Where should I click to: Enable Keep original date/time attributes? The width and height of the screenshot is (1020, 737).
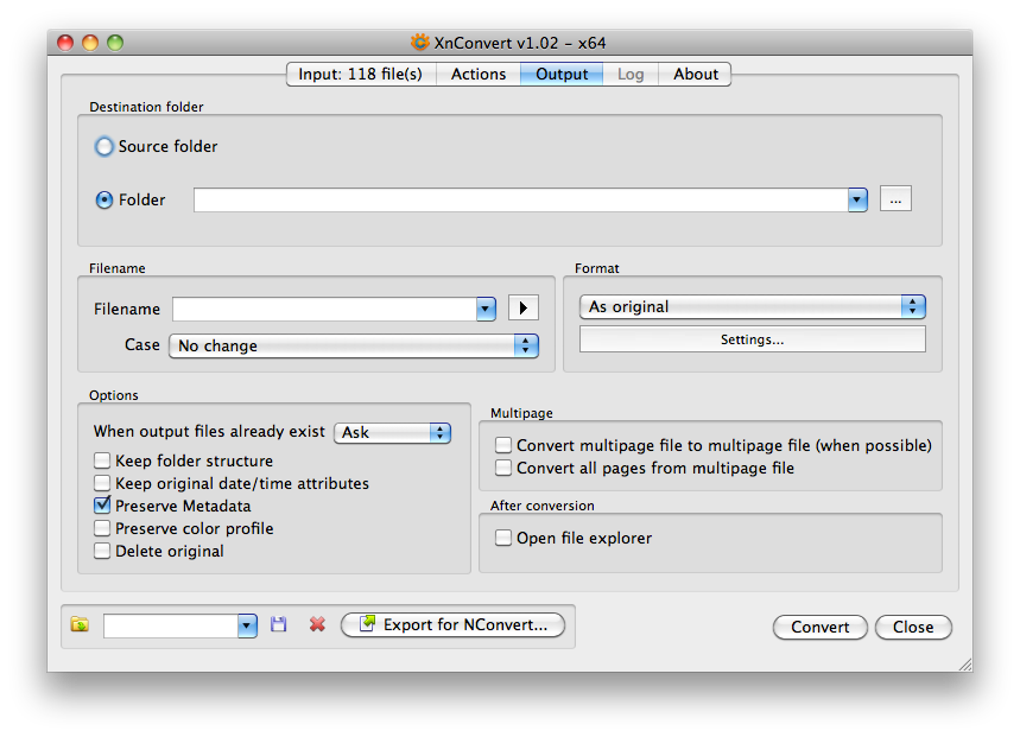point(102,483)
